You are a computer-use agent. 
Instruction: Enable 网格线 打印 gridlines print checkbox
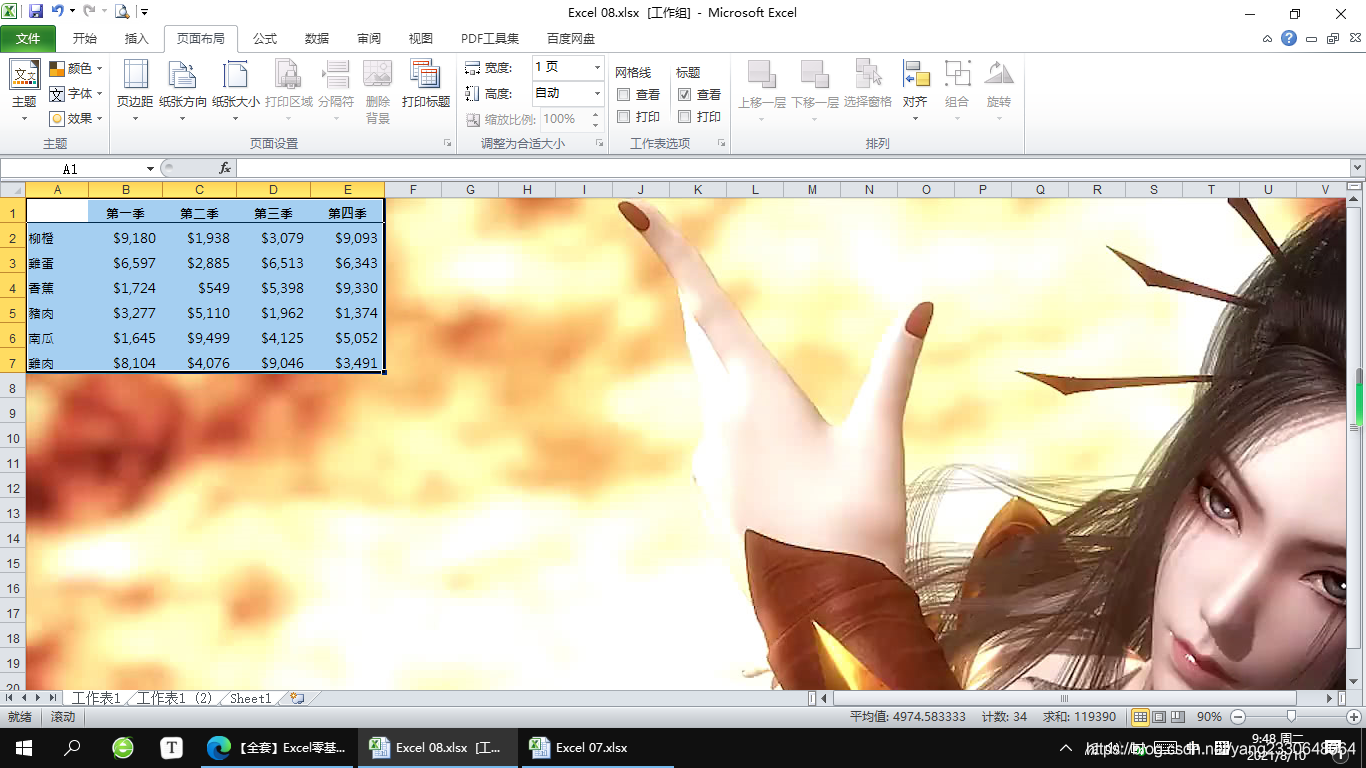(x=623, y=116)
